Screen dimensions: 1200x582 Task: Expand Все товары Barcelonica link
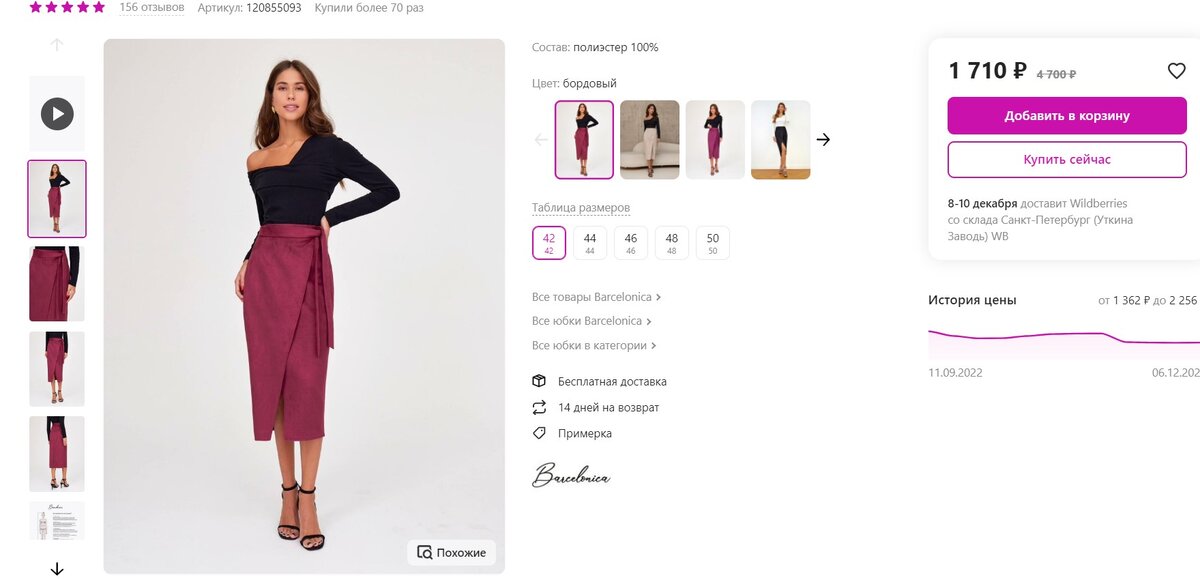coord(596,297)
